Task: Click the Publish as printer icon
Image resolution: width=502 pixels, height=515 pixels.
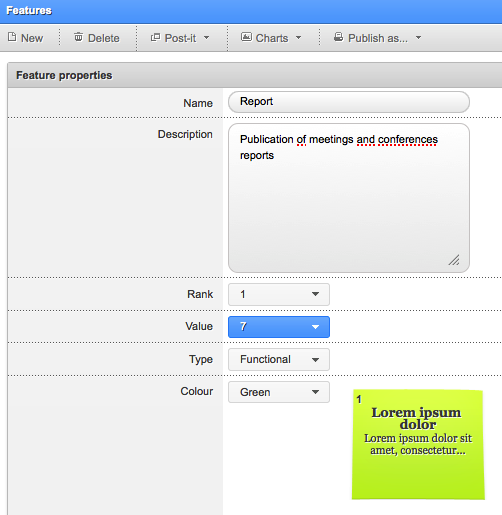Action: 338,37
